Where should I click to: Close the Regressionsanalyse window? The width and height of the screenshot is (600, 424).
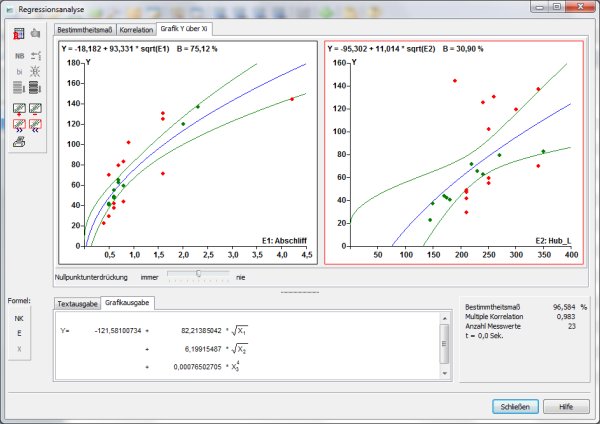click(x=580, y=7)
